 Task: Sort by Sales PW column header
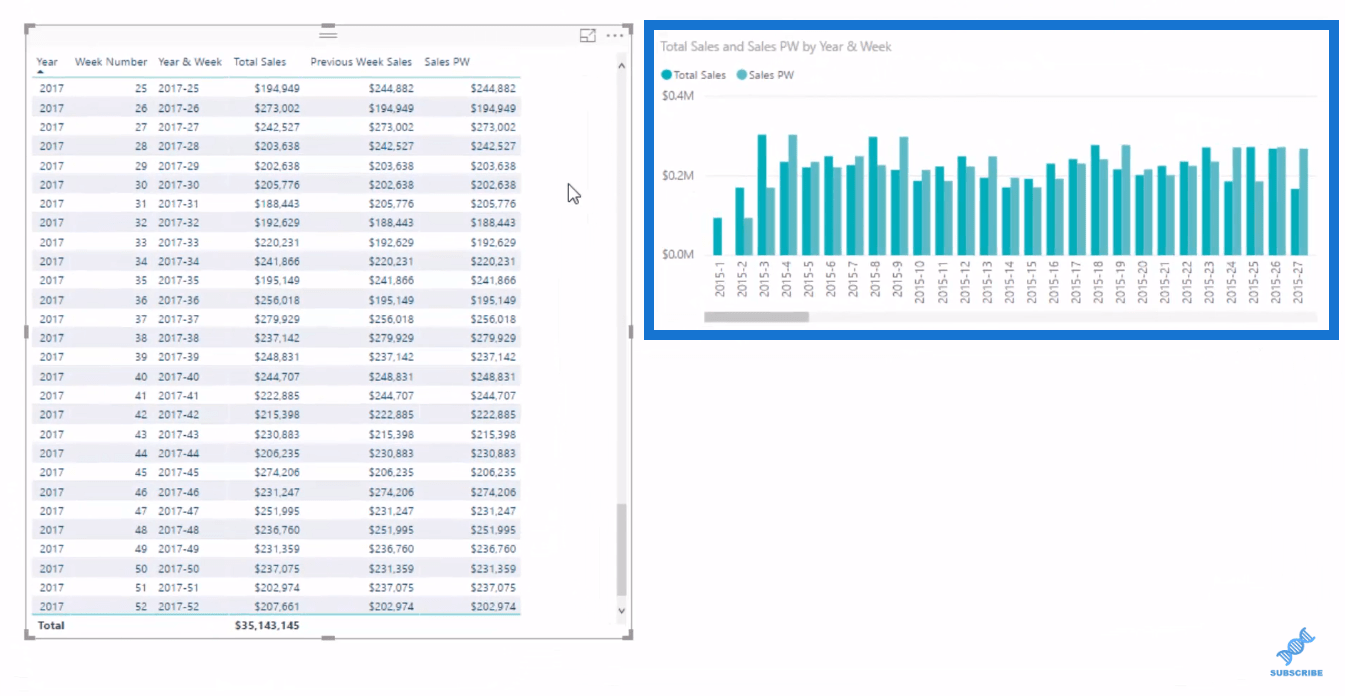click(447, 62)
